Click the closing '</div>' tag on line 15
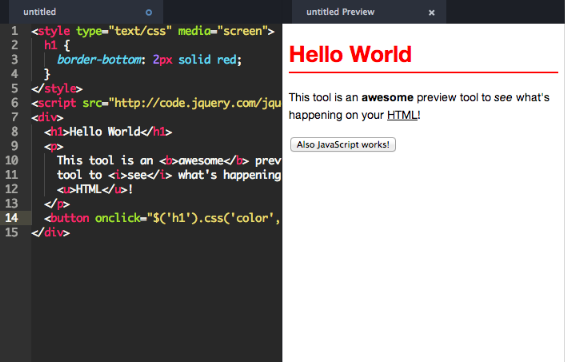 50,233
